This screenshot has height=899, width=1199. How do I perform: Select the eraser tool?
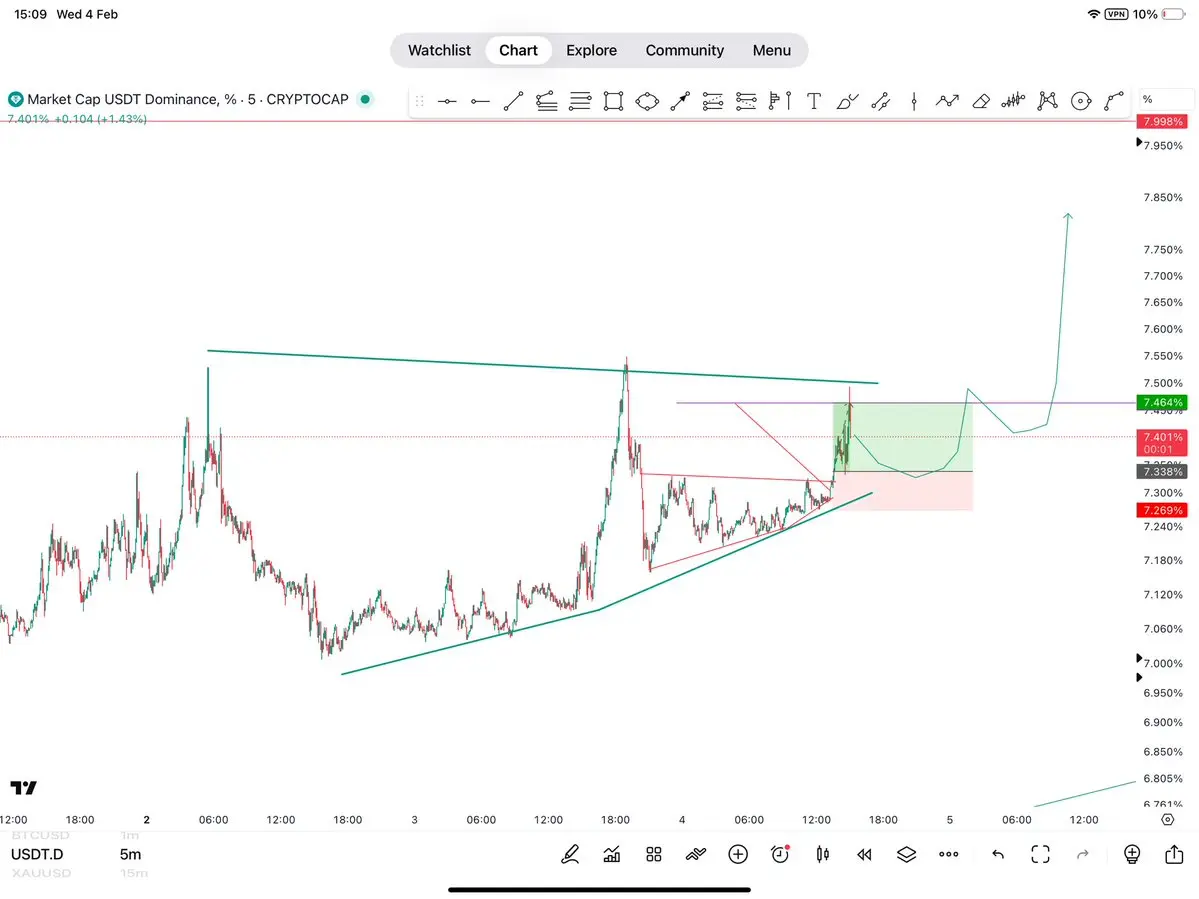coord(981,101)
